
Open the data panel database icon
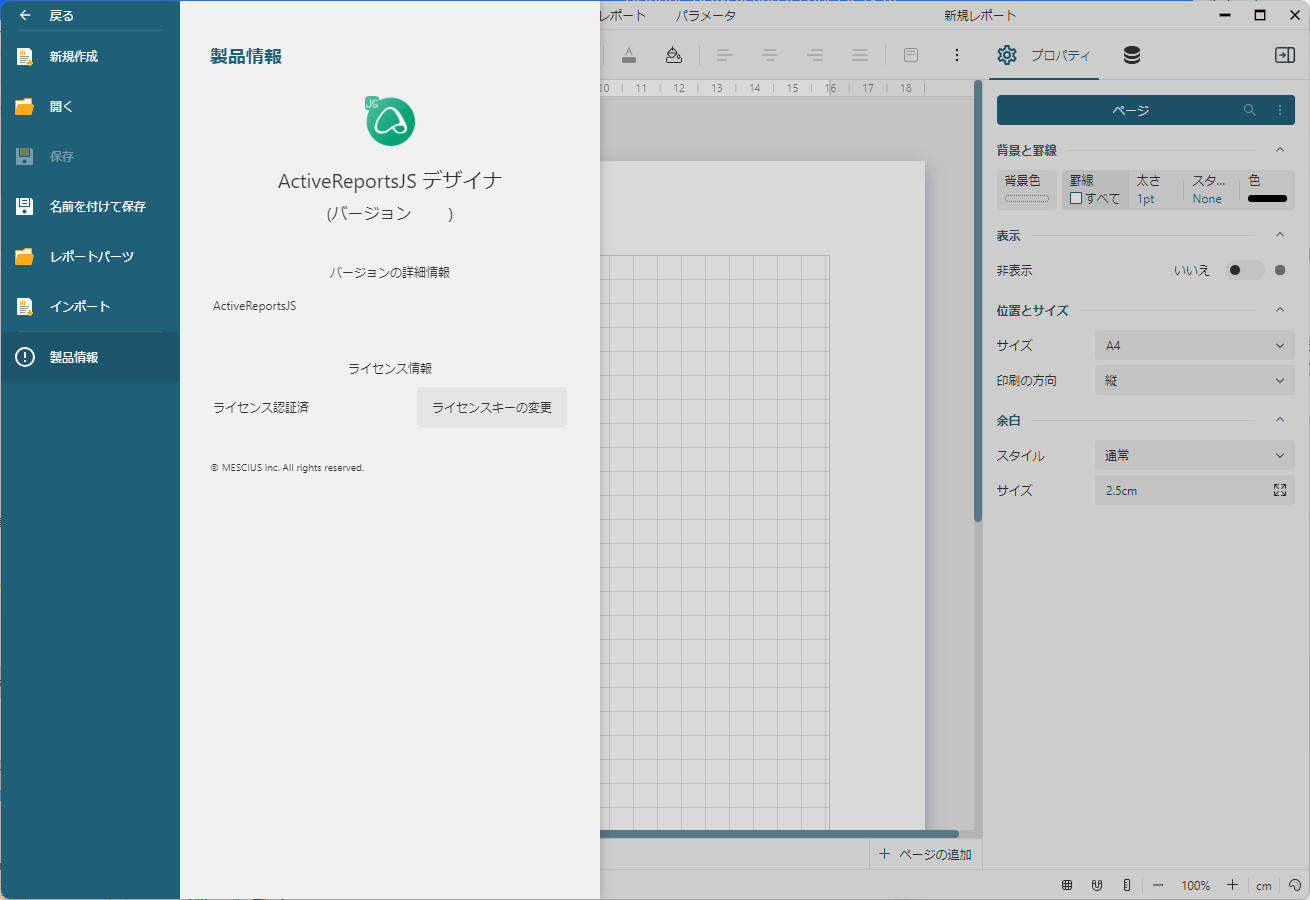click(x=1132, y=56)
